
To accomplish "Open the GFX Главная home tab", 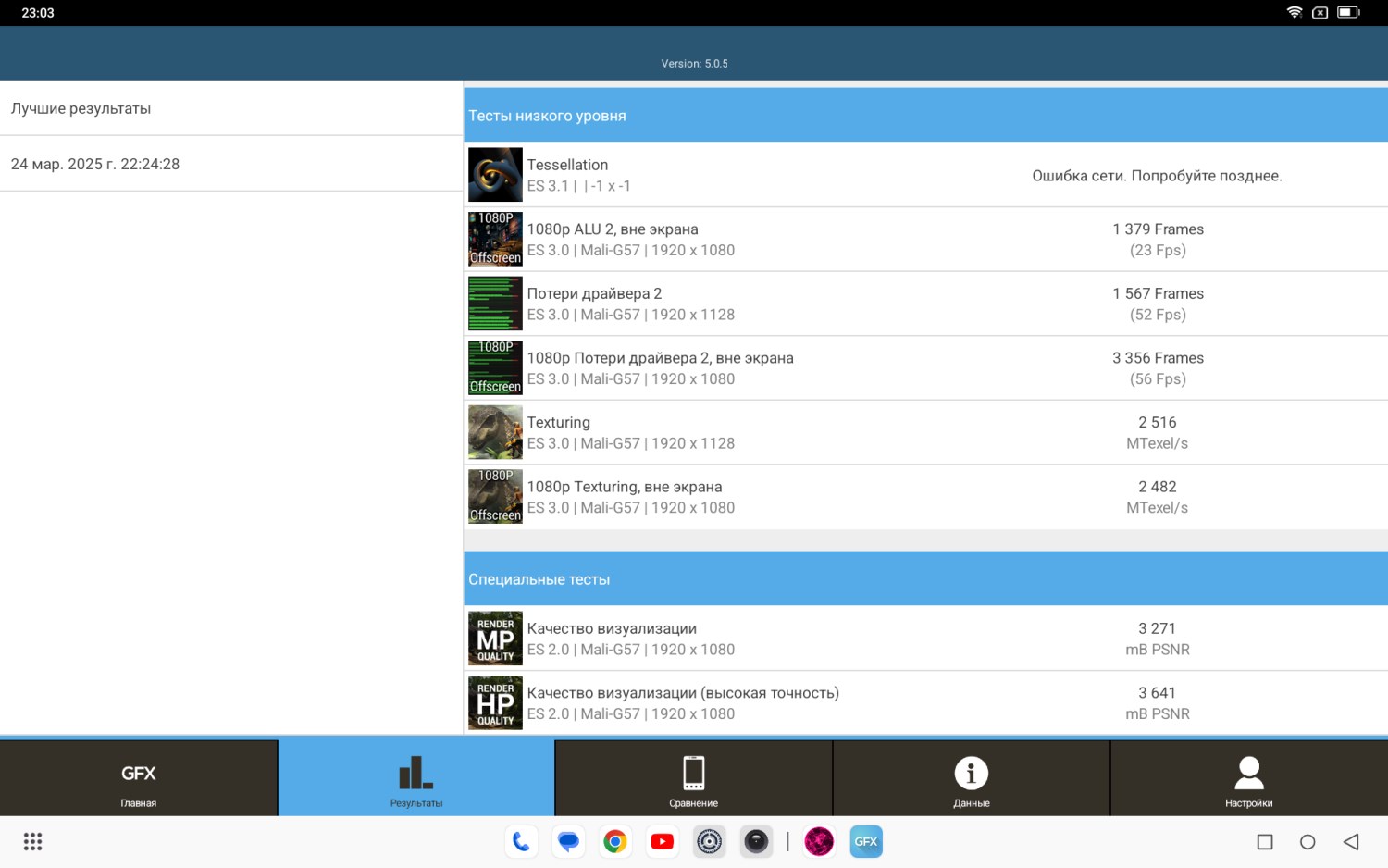I will click(139, 777).
